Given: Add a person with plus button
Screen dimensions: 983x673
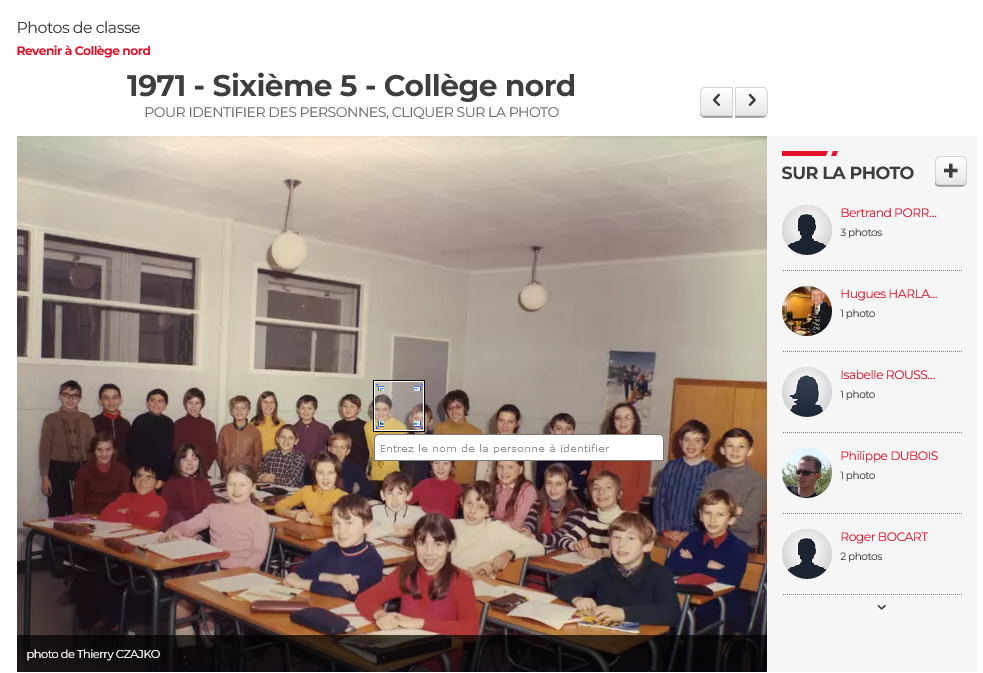Looking at the screenshot, I should pos(950,171).
